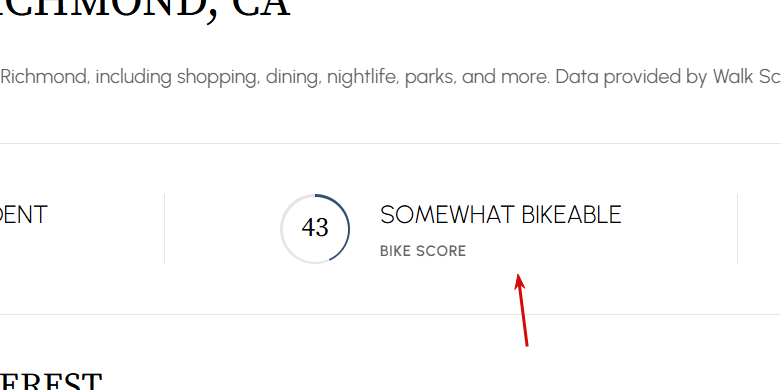Screen dimensions: 781x390
Task: Click the partially visible 'DENT' score label
Action: tap(23, 215)
